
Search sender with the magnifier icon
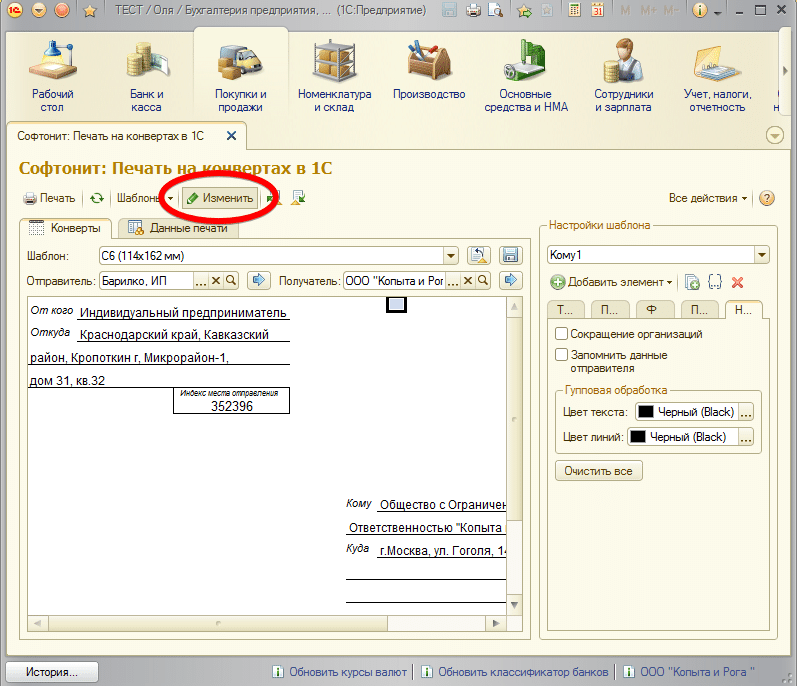click(x=230, y=281)
